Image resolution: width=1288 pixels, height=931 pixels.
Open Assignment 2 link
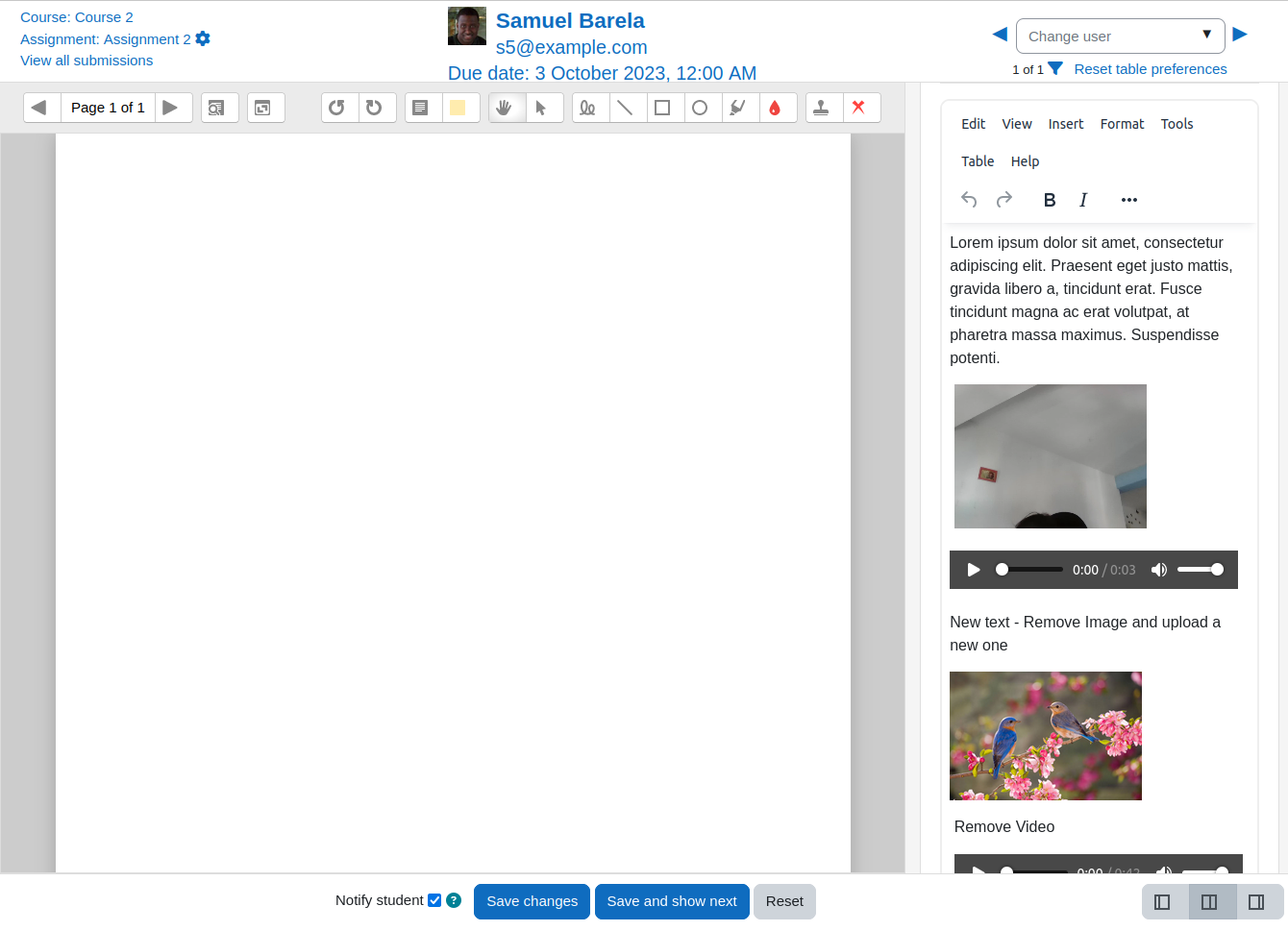(106, 38)
